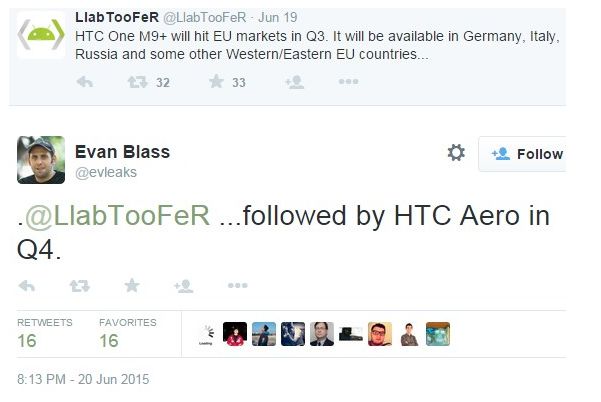Follow Evan Blass with the Follow button
The image size is (601, 402).
(x=522, y=154)
